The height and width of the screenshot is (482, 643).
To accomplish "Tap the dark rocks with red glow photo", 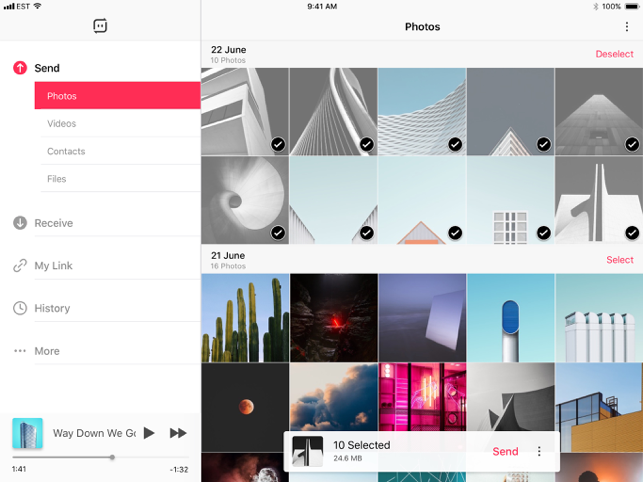I will point(334,318).
